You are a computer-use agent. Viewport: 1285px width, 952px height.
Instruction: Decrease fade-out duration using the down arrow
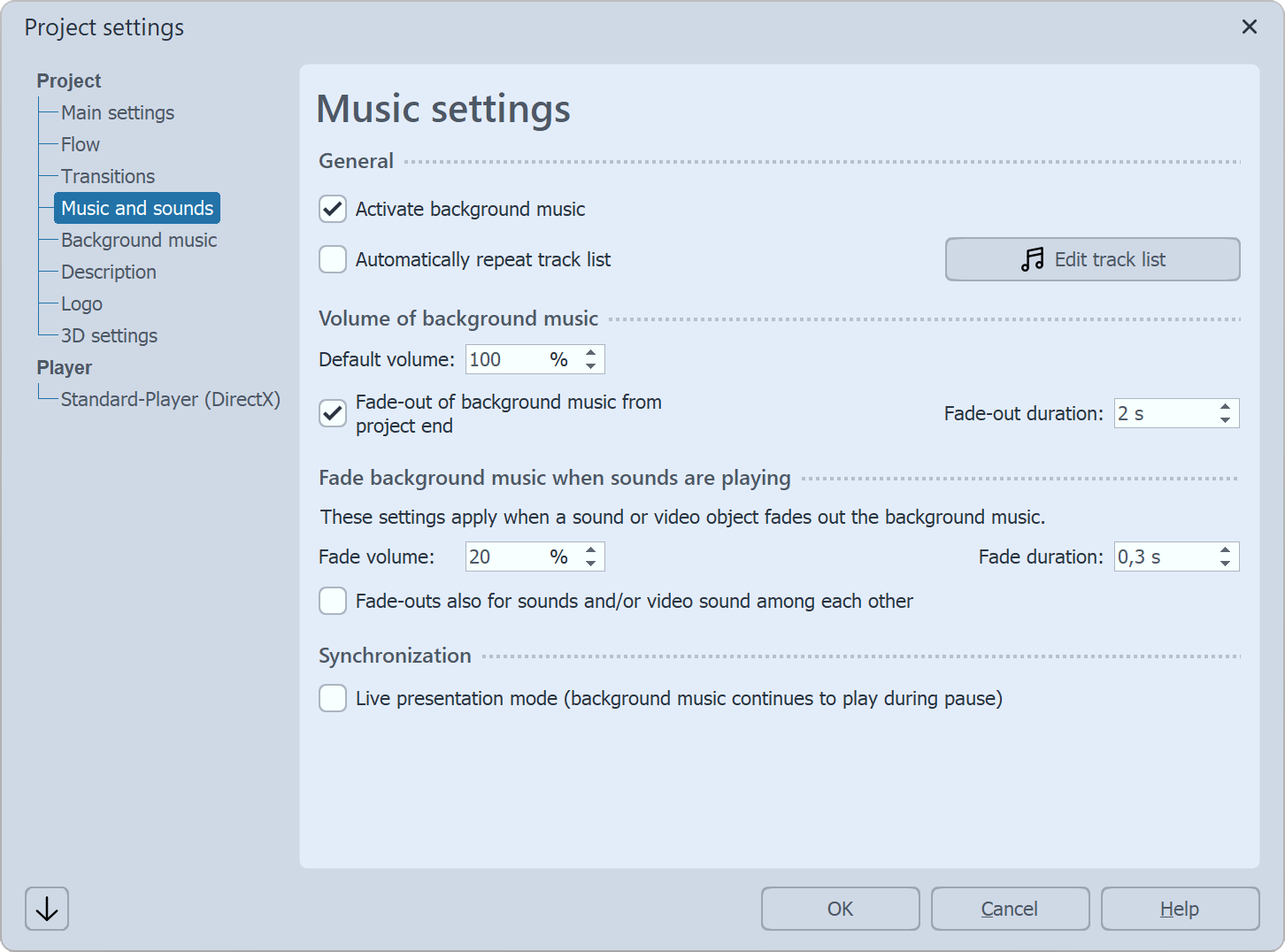[1225, 418]
